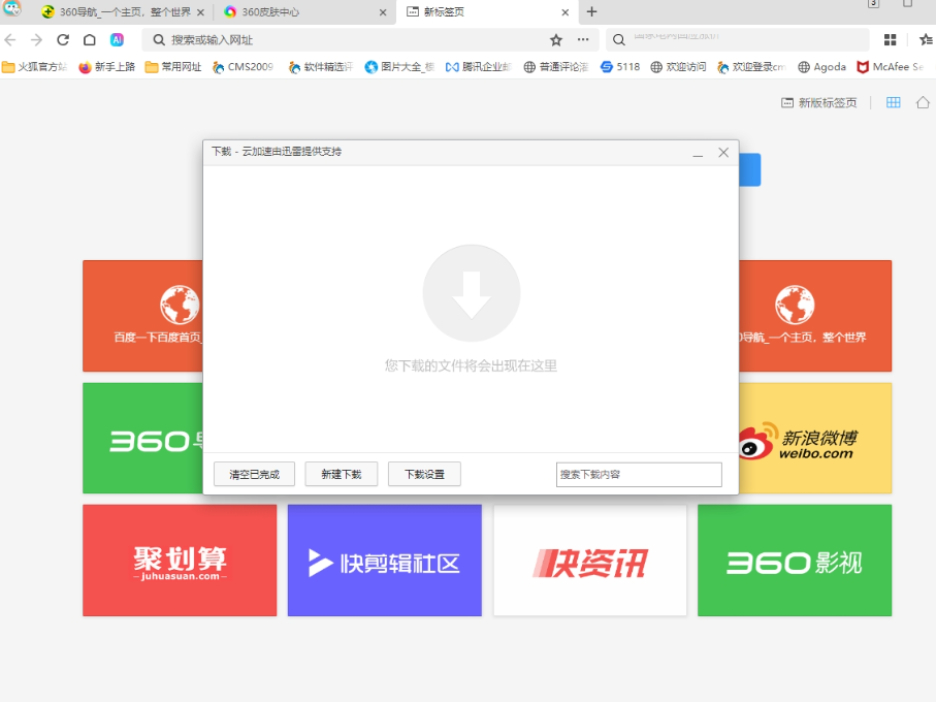
Task: Open the 图片大全 bookmark
Action: click(x=399, y=67)
